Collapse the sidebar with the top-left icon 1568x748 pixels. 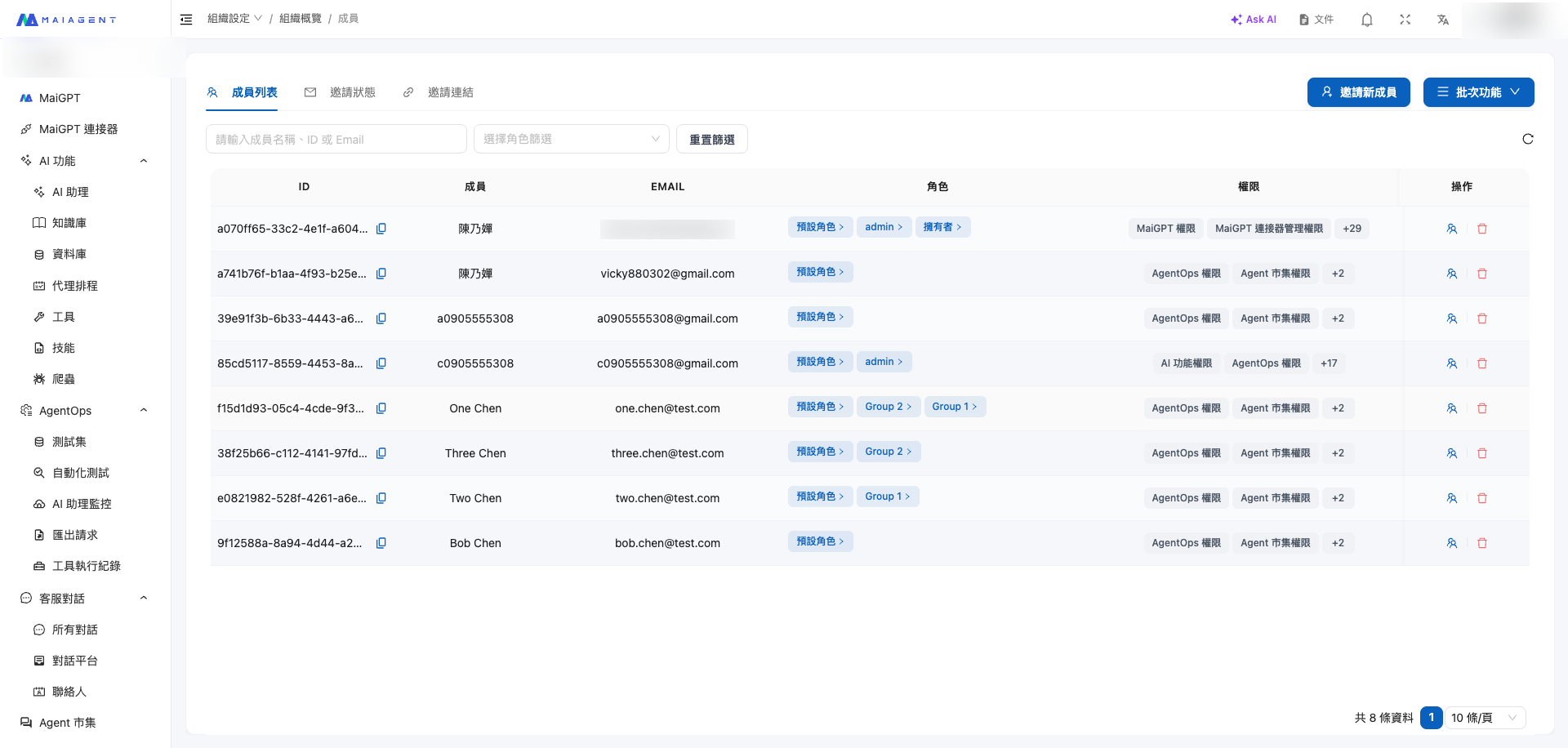pos(186,19)
